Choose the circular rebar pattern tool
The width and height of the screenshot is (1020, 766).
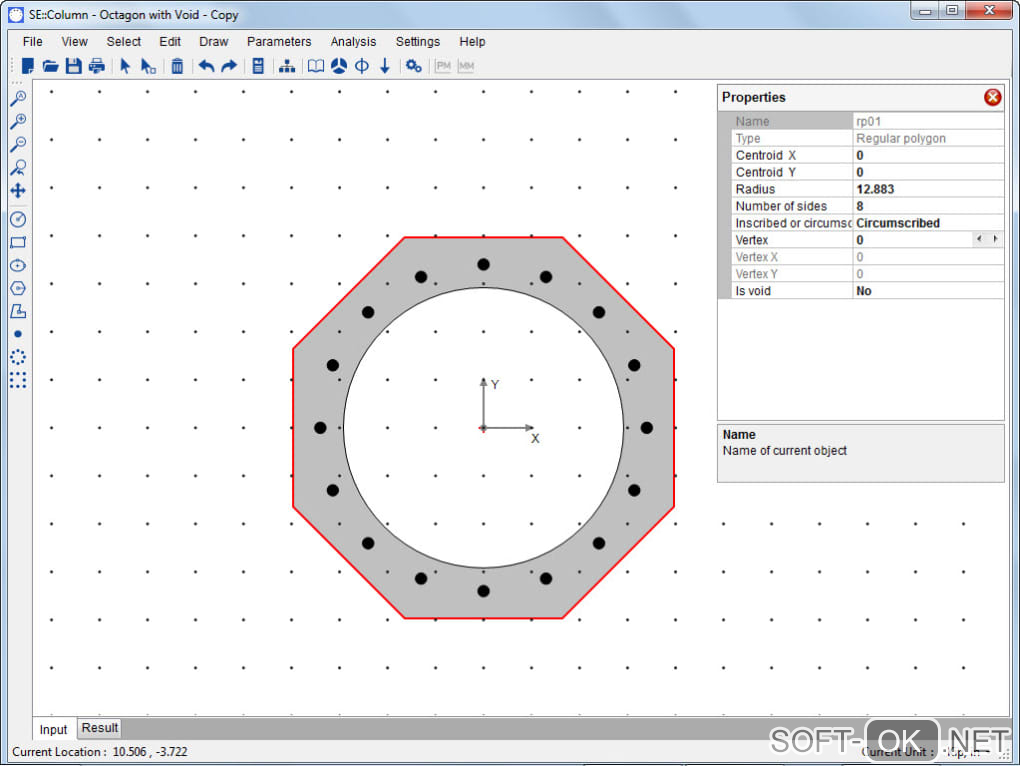(18, 356)
